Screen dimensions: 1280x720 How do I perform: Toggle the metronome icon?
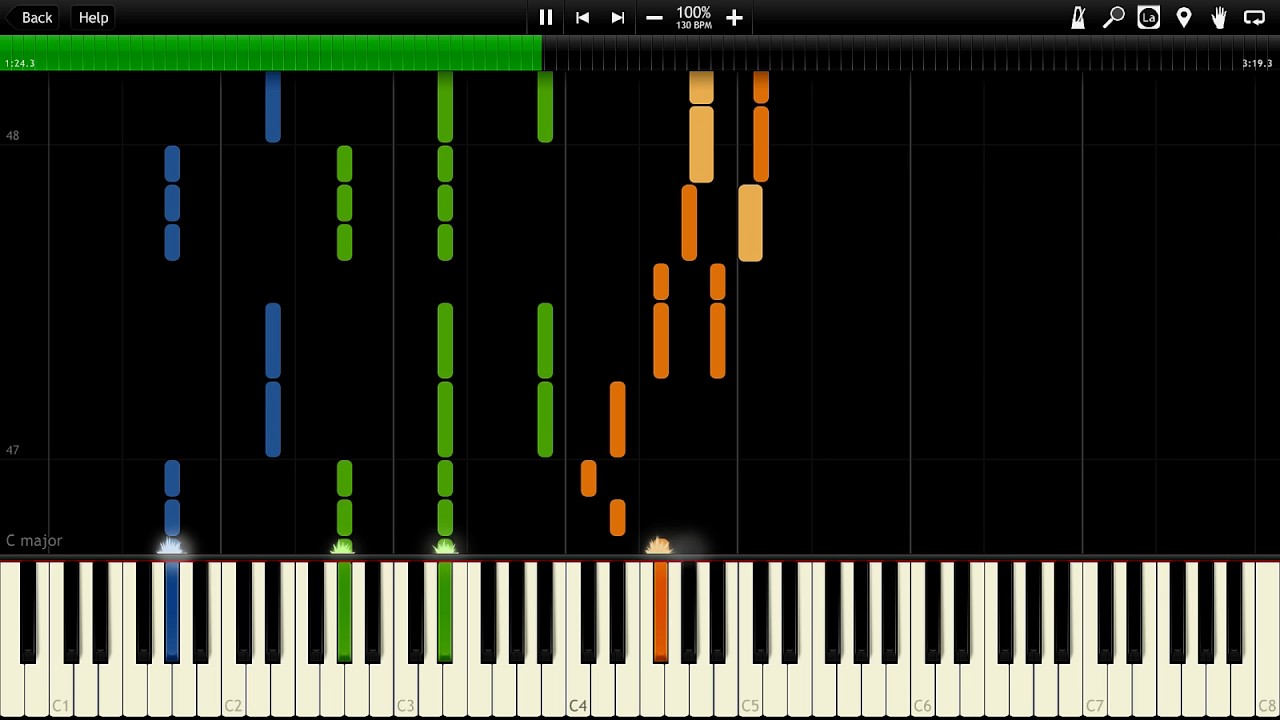(1078, 17)
